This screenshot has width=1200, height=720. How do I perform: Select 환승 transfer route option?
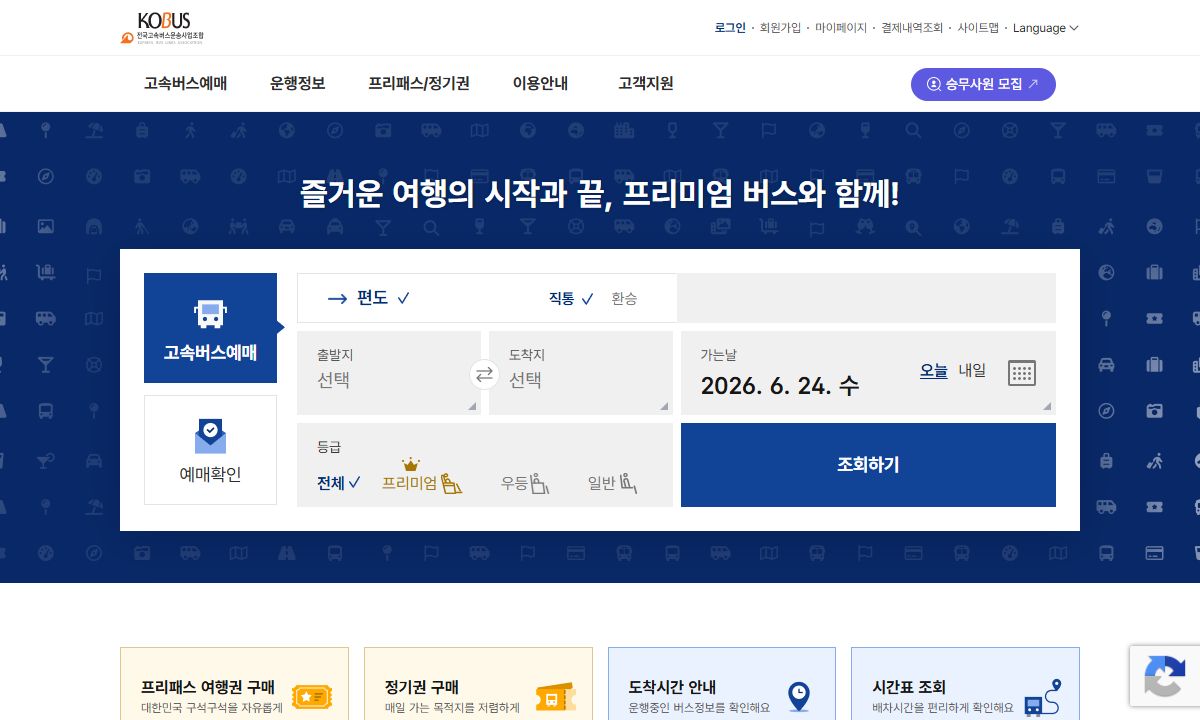point(624,298)
